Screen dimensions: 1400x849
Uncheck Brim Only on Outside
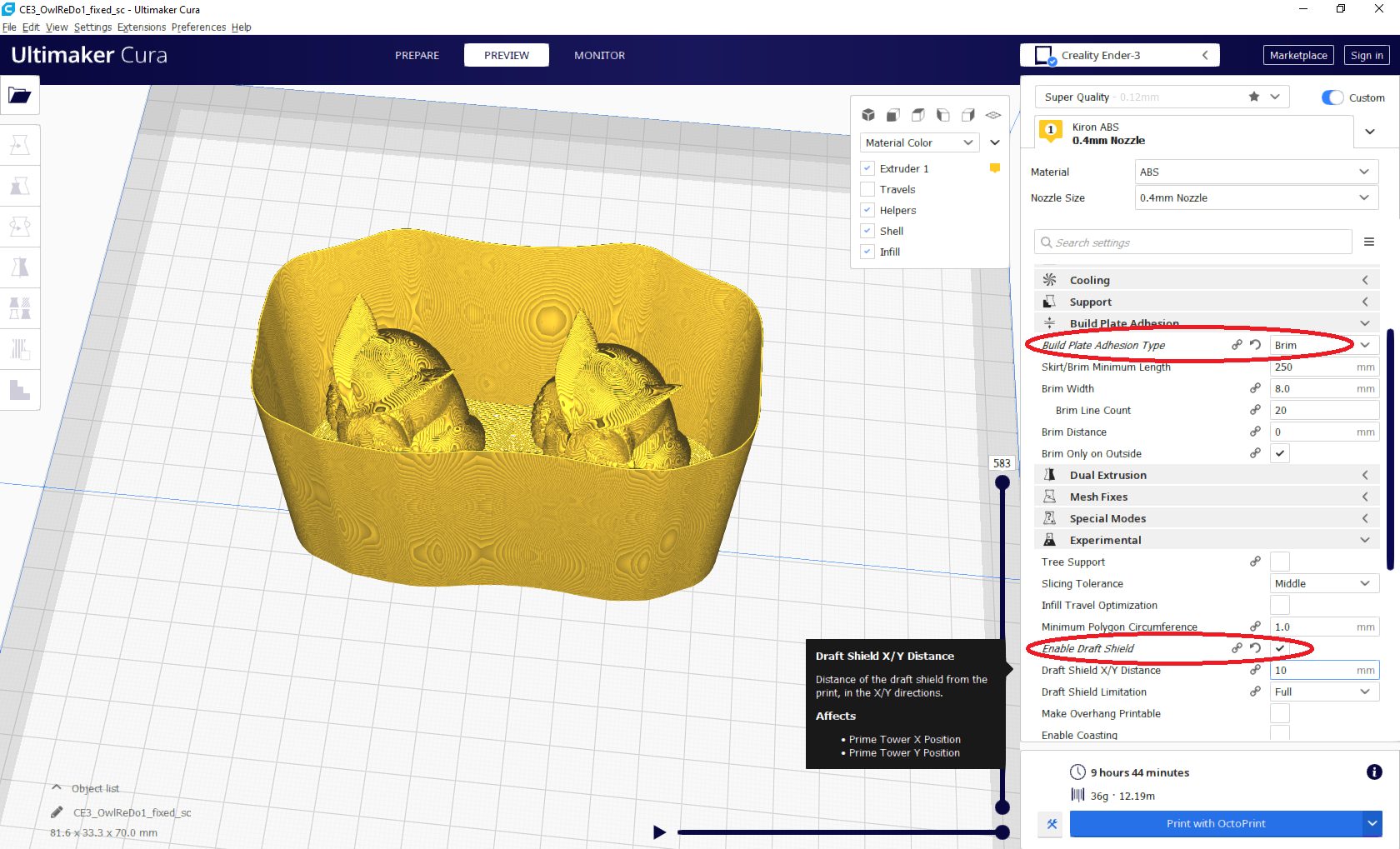click(1280, 453)
